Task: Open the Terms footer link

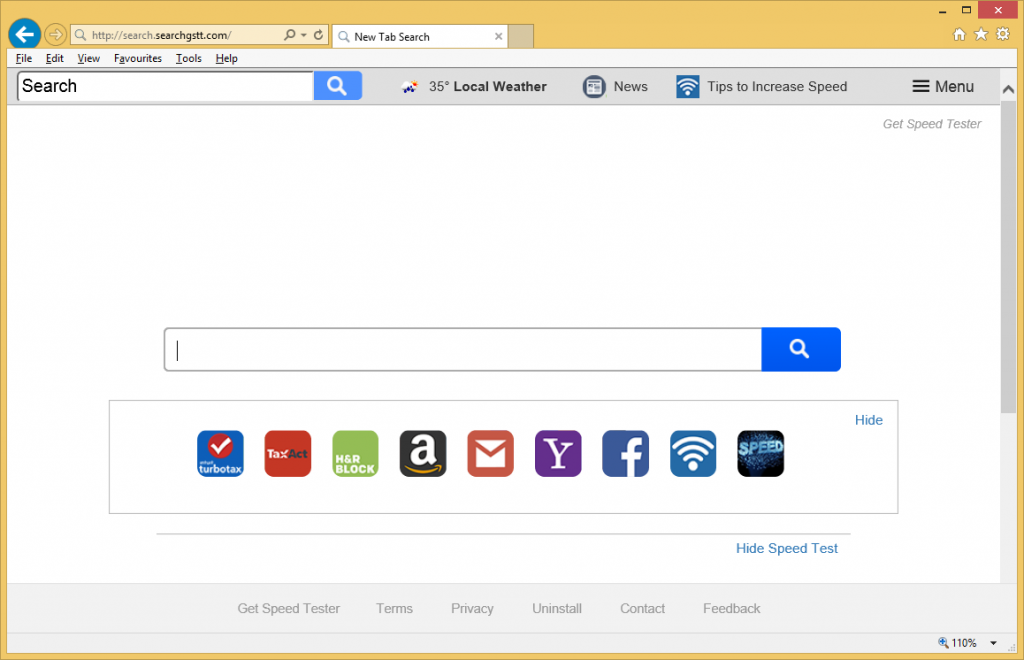Action: 394,608
